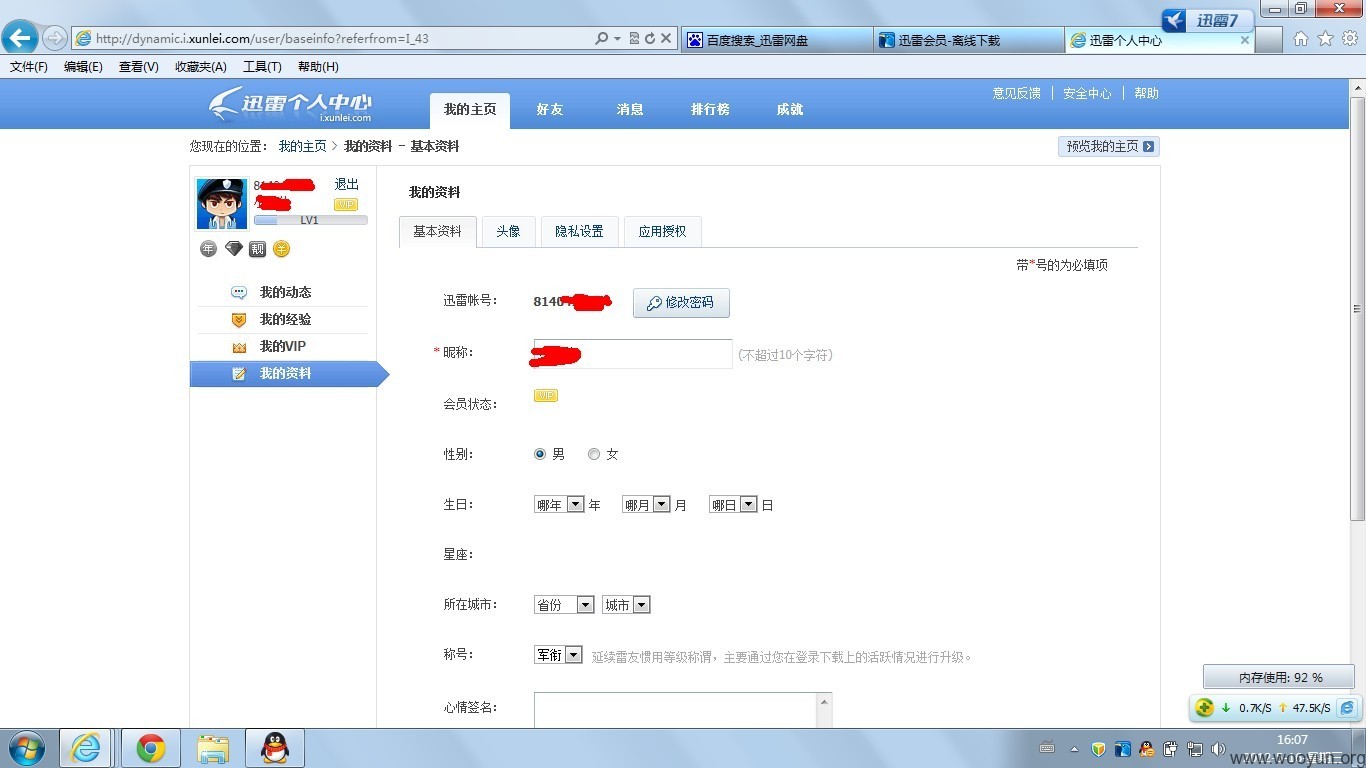Open File Explorer folder on taskbar
The width and height of the screenshot is (1366, 768).
[x=213, y=748]
